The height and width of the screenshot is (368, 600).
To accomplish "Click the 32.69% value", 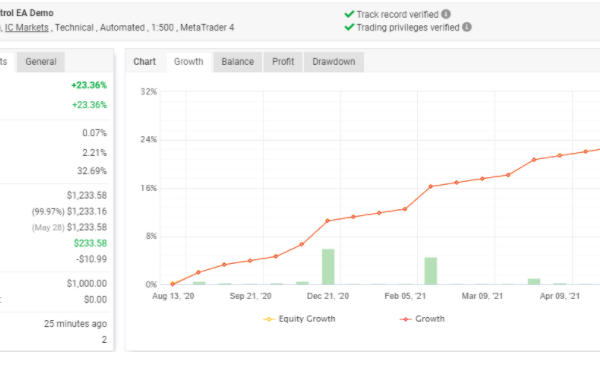I will (92, 171).
